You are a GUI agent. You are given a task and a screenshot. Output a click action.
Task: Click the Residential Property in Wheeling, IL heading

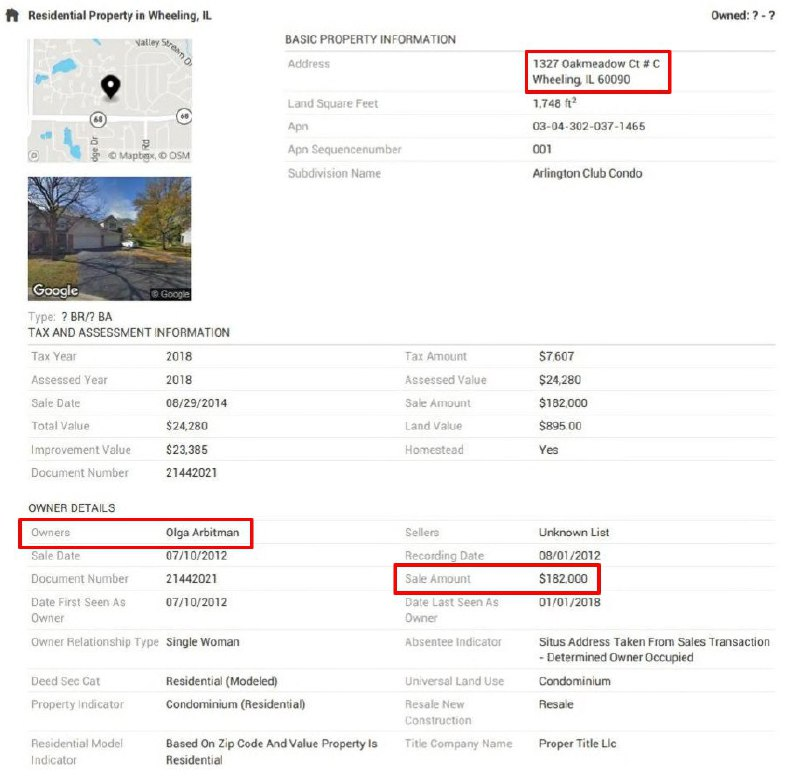click(119, 16)
